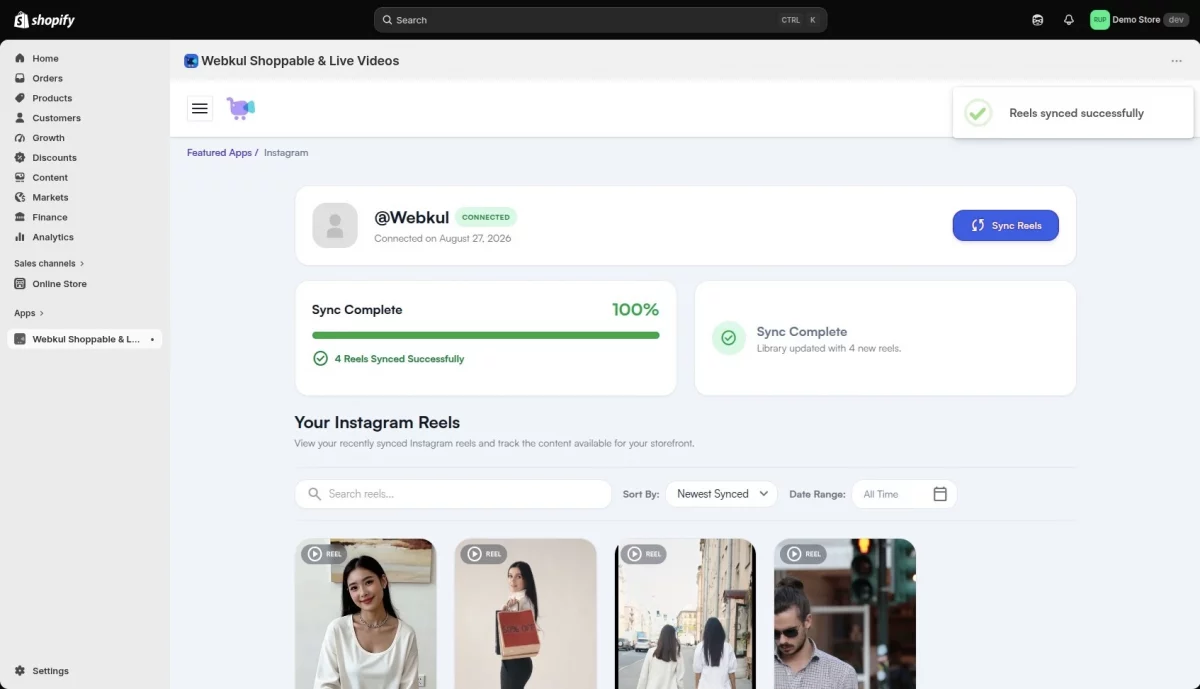Open the All Time date range picker
This screenshot has width=1200, height=689.
pyautogui.click(x=904, y=494)
